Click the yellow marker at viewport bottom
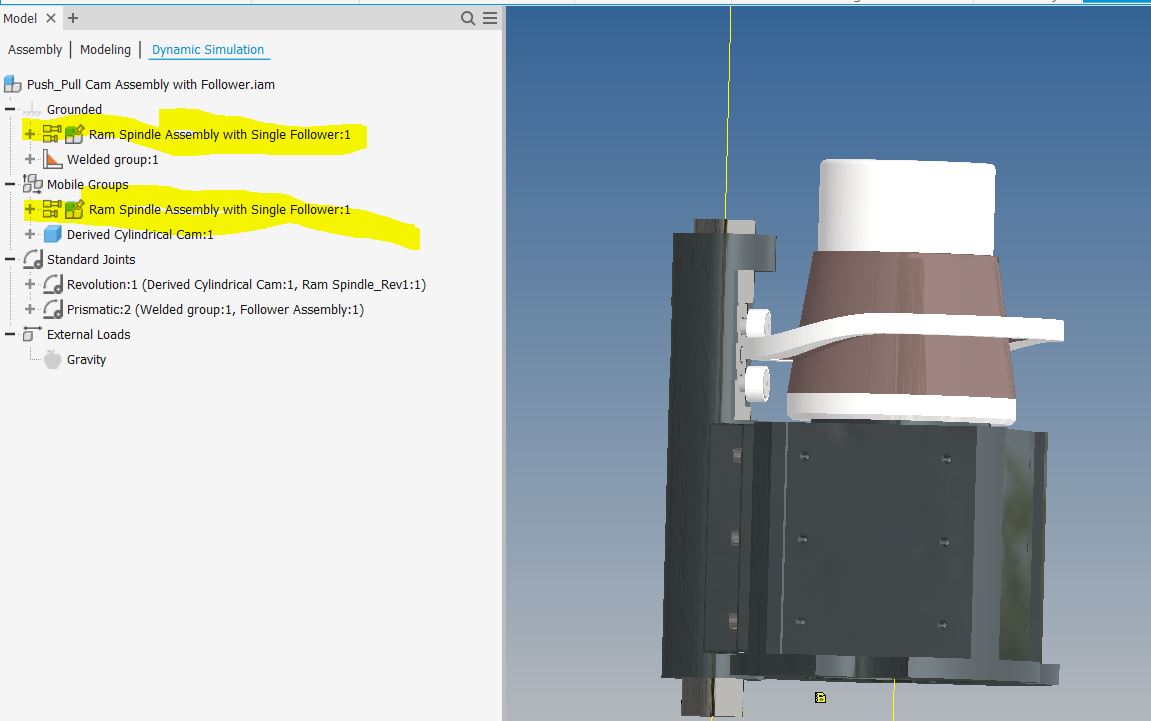Viewport: 1151px width, 721px height. click(x=821, y=697)
